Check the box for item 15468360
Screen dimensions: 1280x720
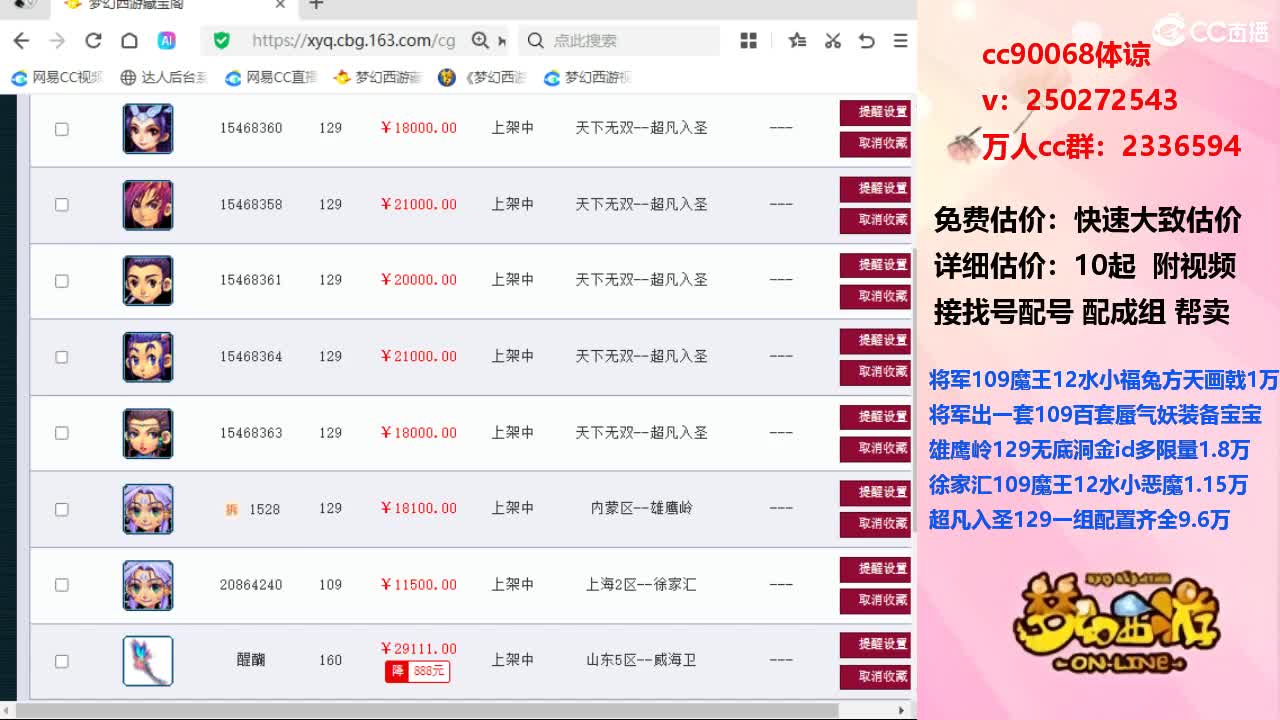tap(61, 129)
